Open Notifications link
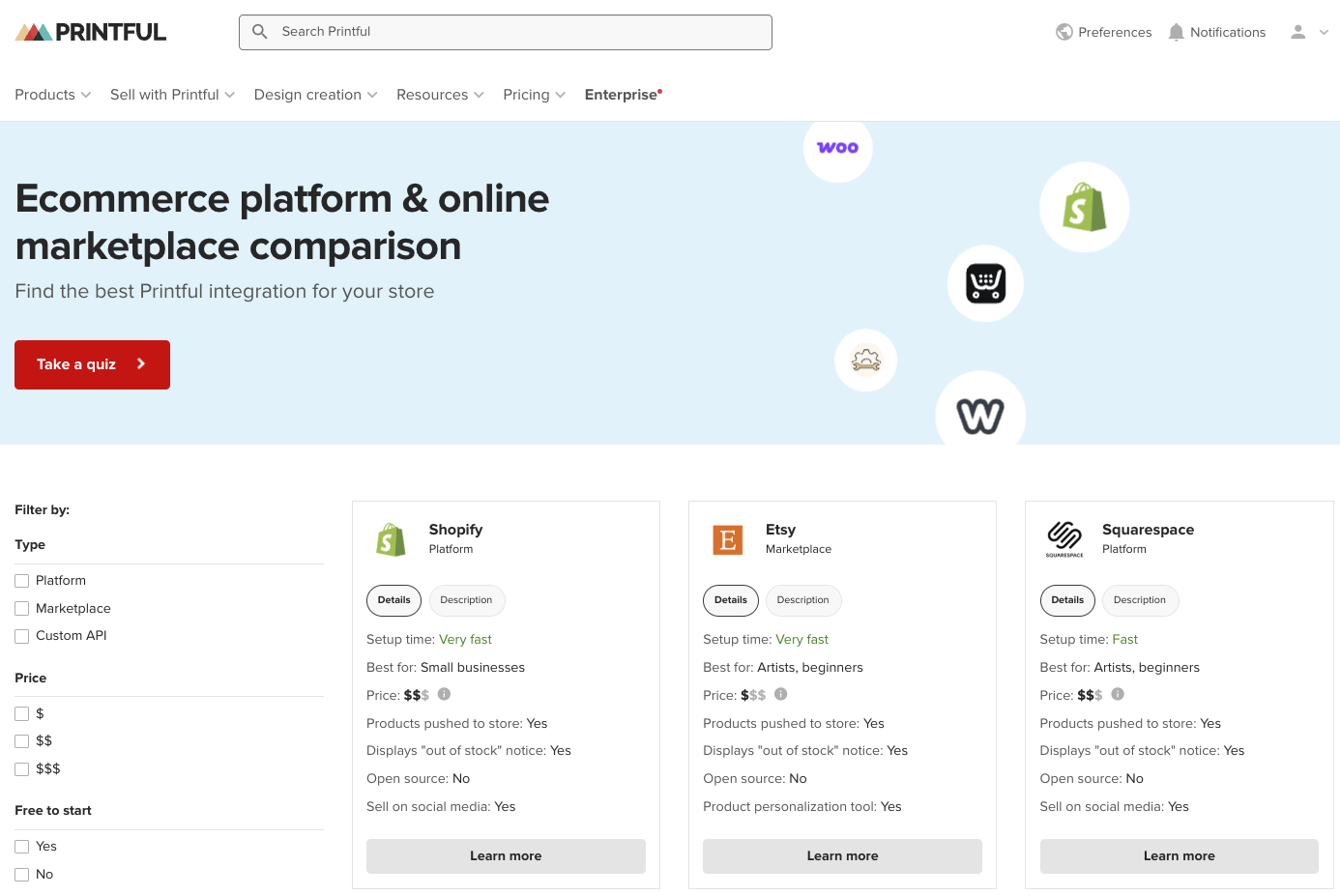The height and width of the screenshot is (896, 1340). tap(1217, 32)
